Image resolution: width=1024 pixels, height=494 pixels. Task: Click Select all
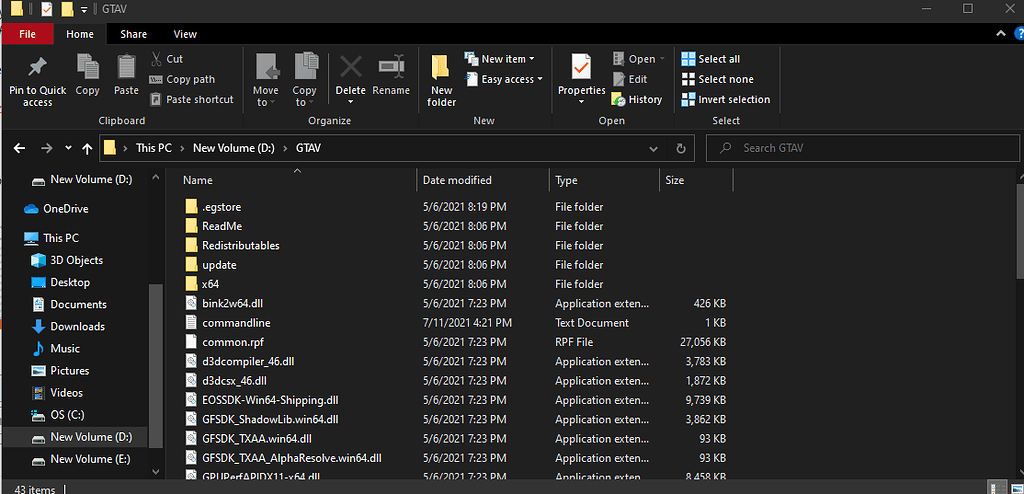point(711,59)
